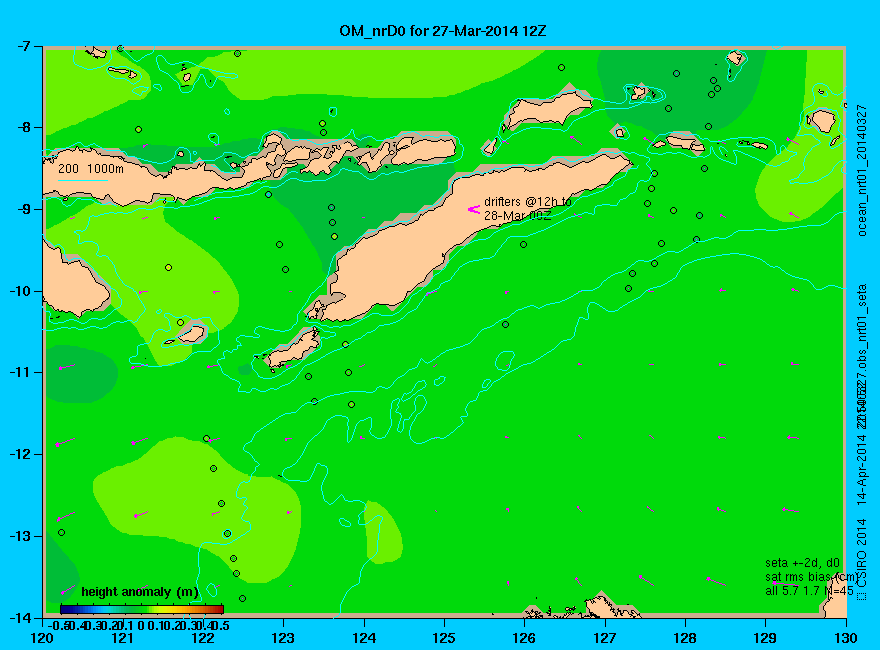Viewport: 880px width, 650px height.
Task: Select the 129 longitude axis label
Action: pyautogui.click(x=766, y=638)
